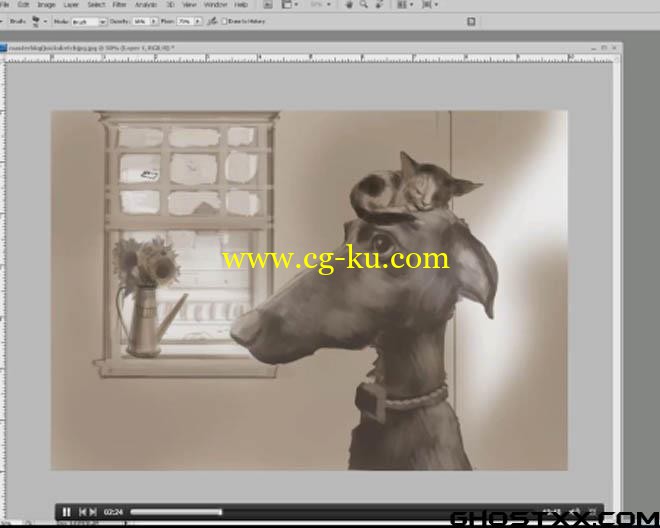The width and height of the screenshot is (660, 528).
Task: Select the Zoom tool in application bar
Action: (364, 5)
